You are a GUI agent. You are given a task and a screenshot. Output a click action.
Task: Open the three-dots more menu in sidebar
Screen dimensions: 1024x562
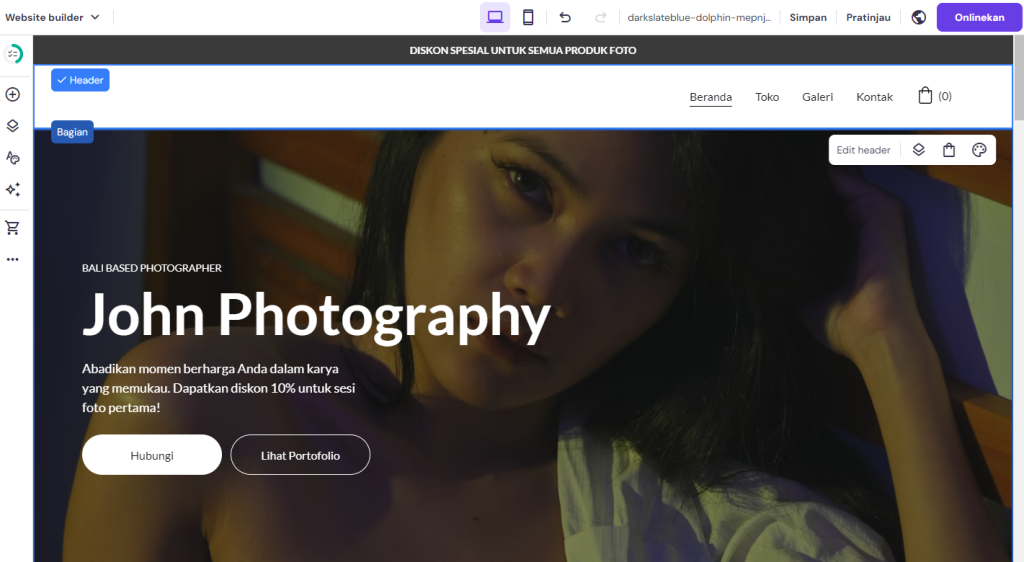pos(13,259)
